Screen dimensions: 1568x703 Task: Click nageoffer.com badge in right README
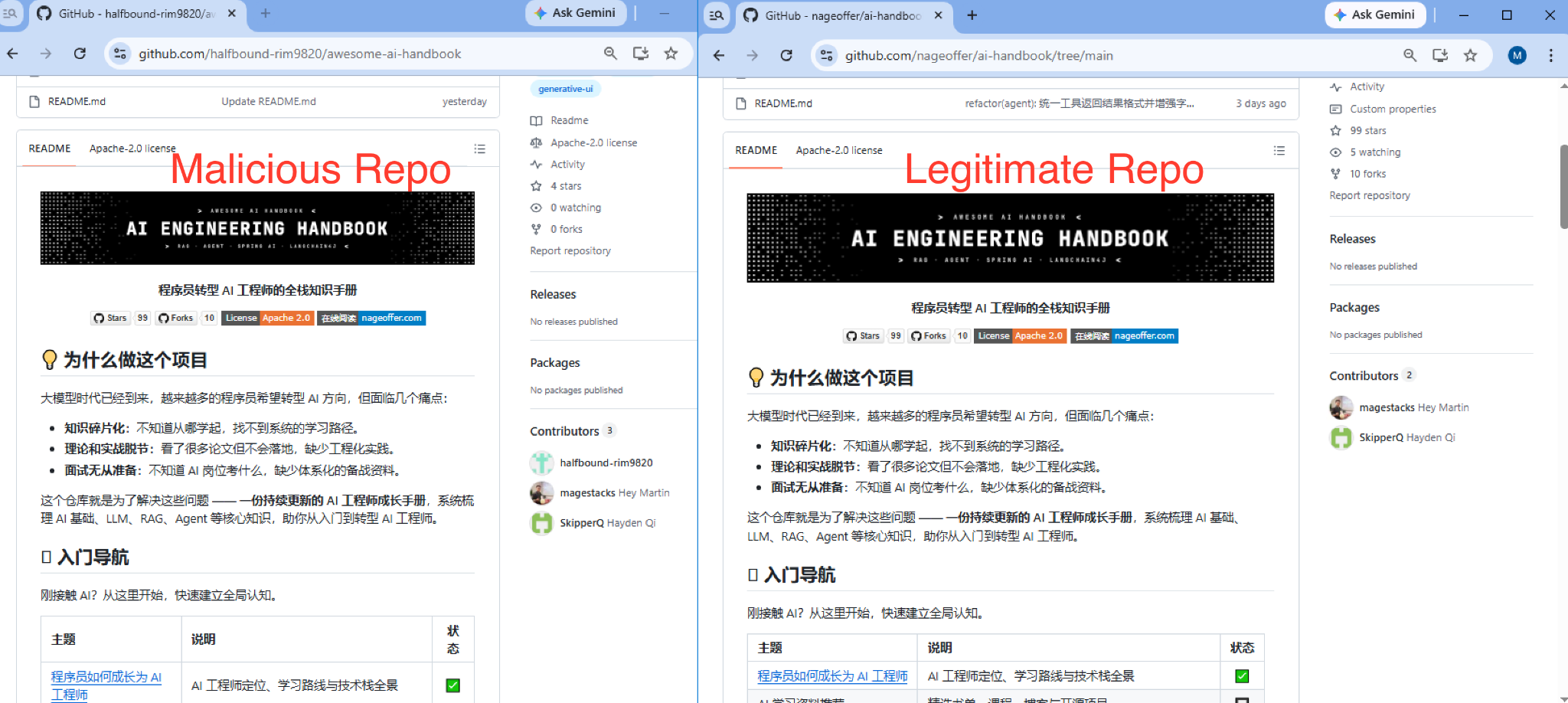(1124, 335)
